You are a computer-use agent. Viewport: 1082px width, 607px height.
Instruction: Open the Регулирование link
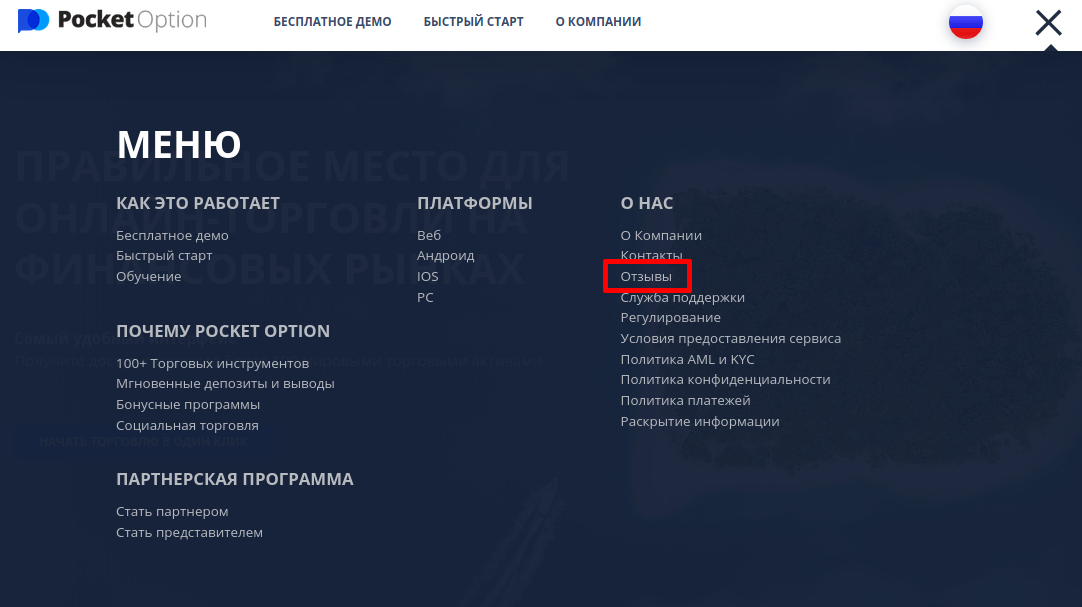[x=670, y=317]
